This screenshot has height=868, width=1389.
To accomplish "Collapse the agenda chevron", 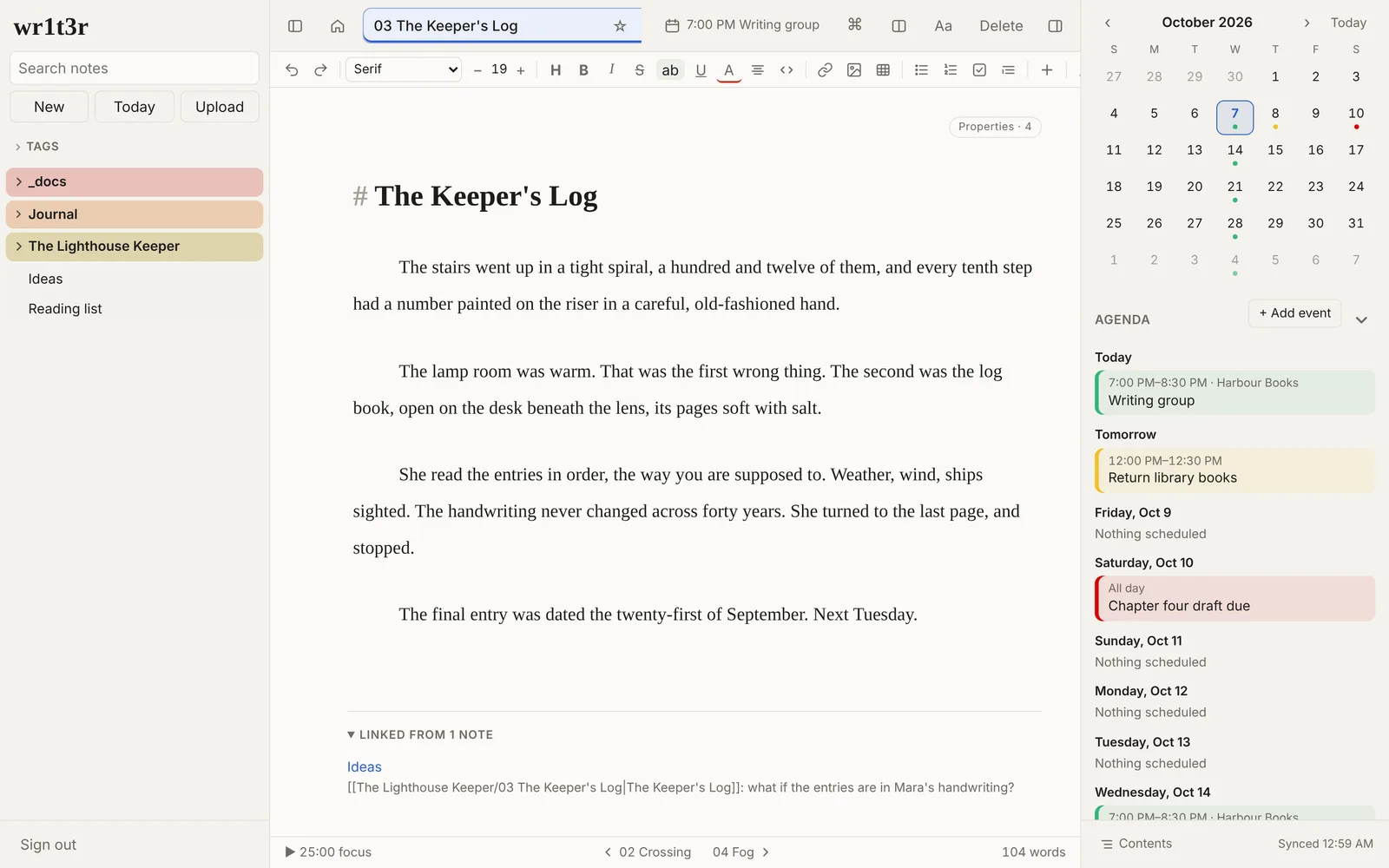I will [x=1361, y=319].
